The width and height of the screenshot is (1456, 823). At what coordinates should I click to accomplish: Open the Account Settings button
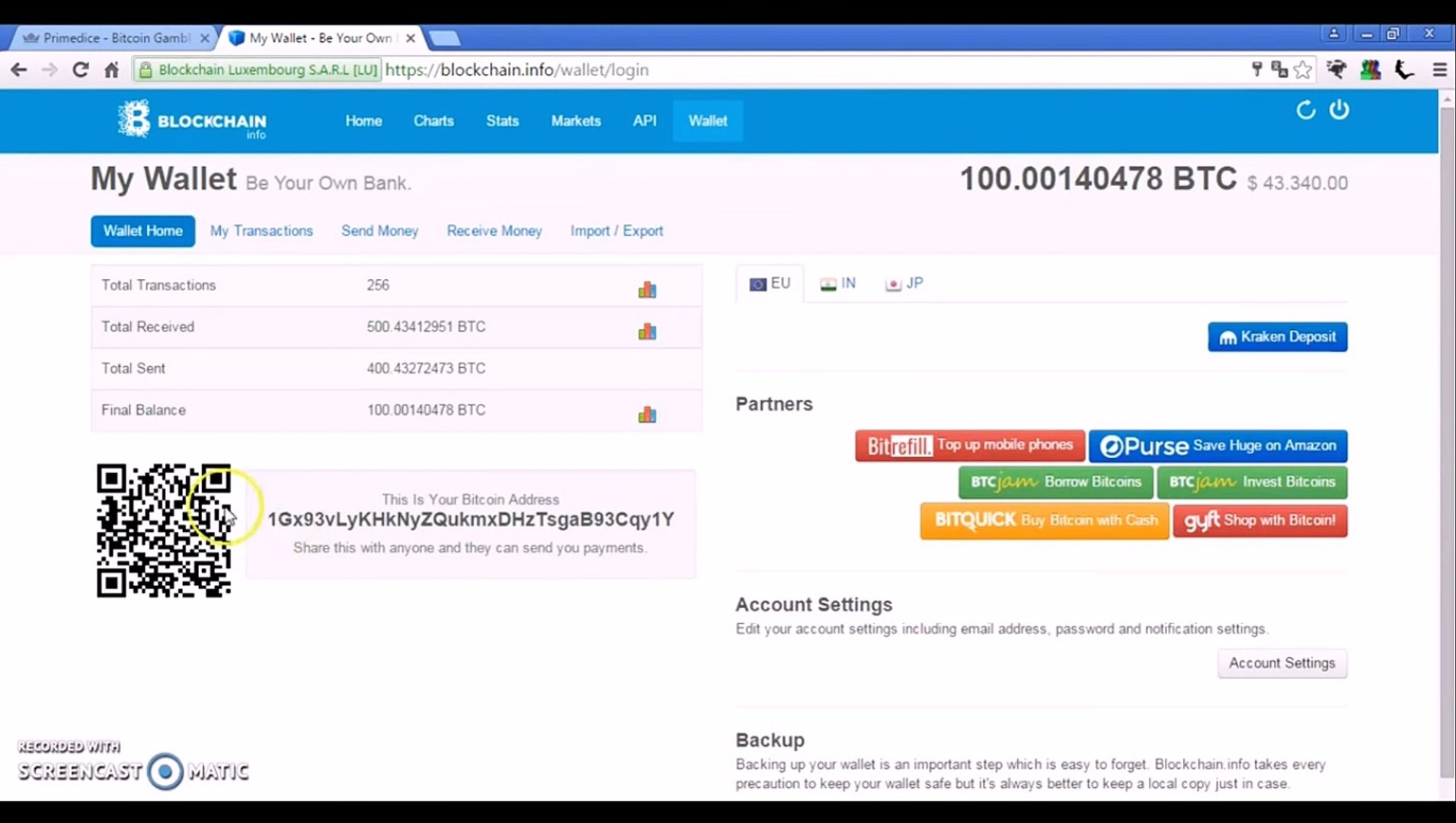pos(1282,663)
